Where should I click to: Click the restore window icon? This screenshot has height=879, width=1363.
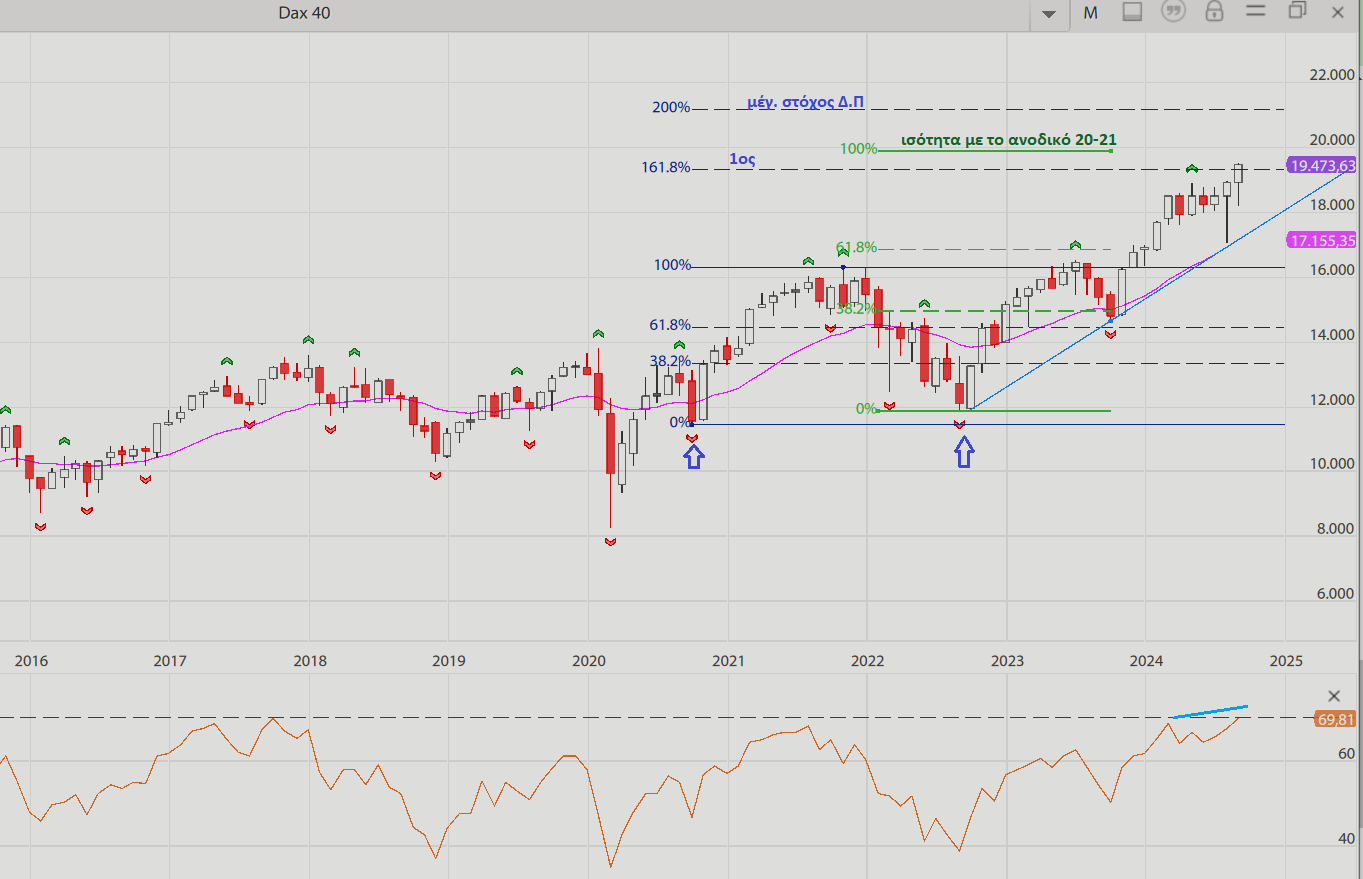(x=1298, y=11)
